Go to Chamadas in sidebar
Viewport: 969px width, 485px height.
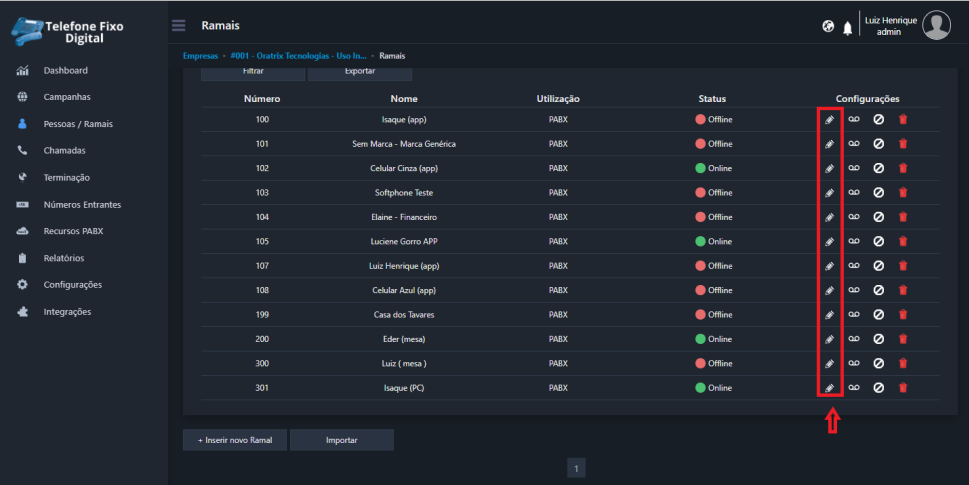pyautogui.click(x=64, y=151)
